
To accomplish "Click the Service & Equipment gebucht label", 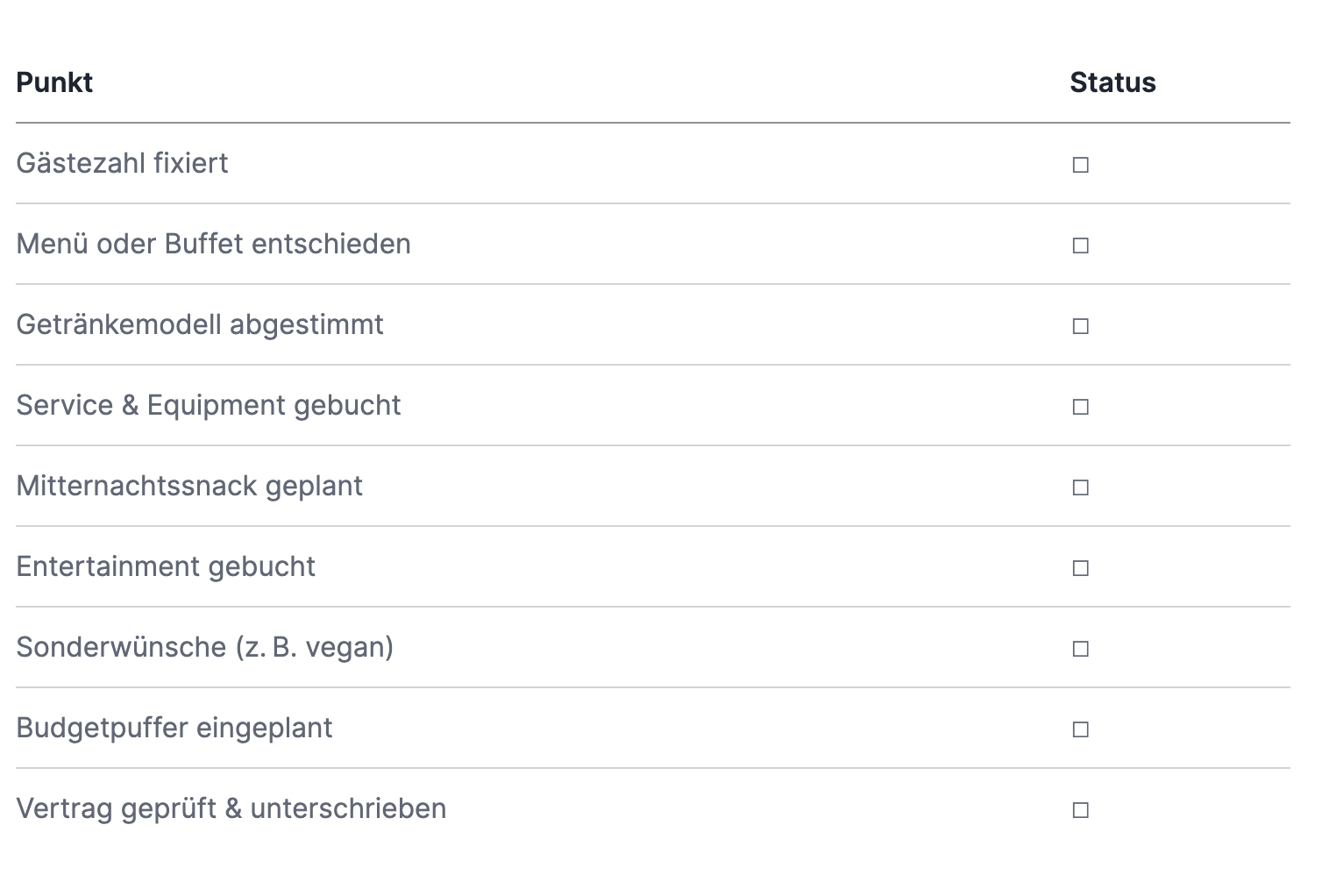I will coord(209,405).
